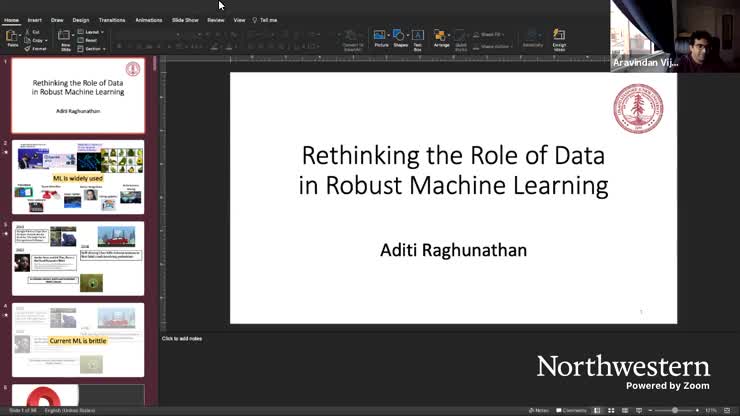740x416 pixels.
Task: Open Shape Outline options
Action: point(492,47)
